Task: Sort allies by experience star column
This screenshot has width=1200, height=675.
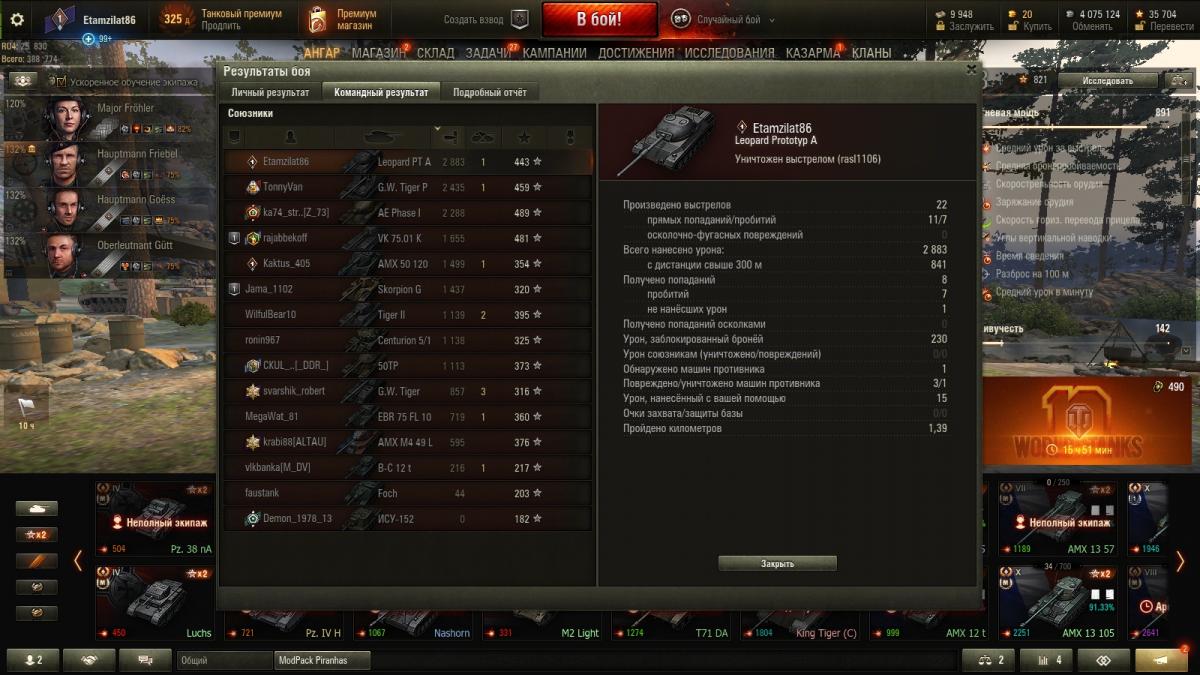Action: point(524,136)
